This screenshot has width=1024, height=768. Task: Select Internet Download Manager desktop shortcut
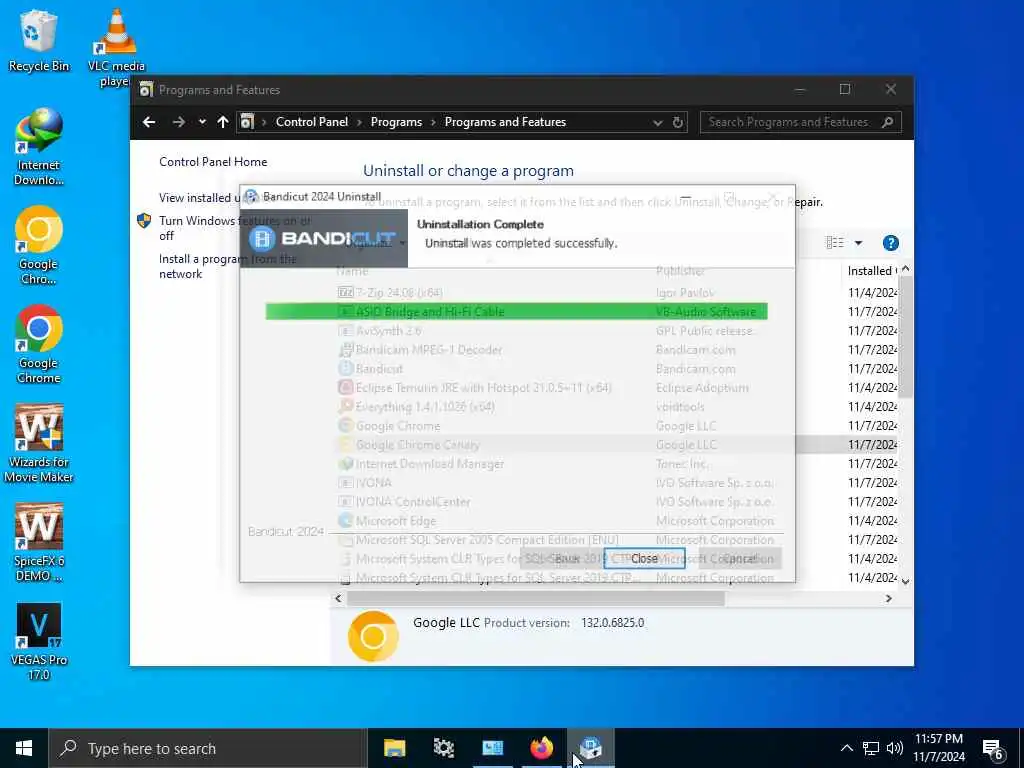click(x=39, y=147)
